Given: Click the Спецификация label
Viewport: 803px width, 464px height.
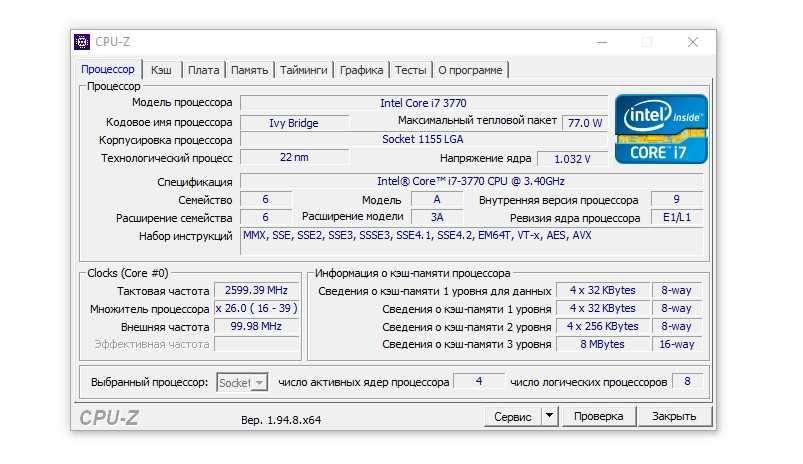Looking at the screenshot, I should pyautogui.click(x=195, y=182).
